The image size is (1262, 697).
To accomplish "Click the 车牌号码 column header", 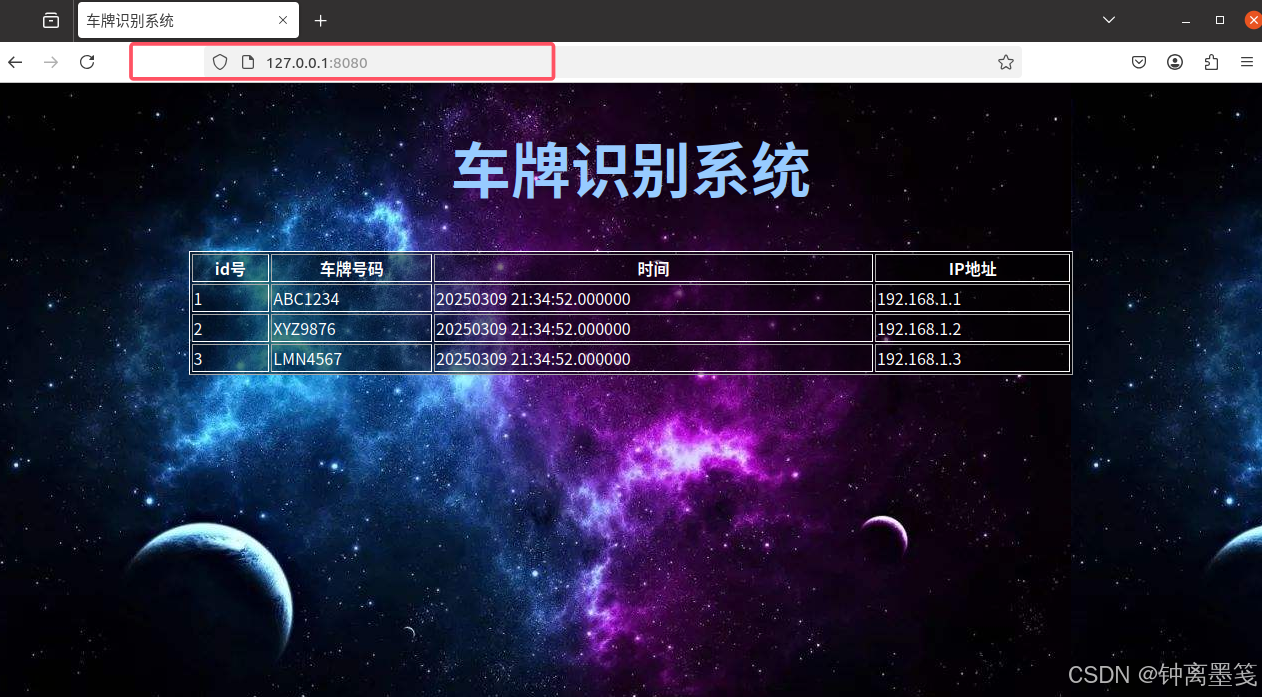I will (x=351, y=268).
